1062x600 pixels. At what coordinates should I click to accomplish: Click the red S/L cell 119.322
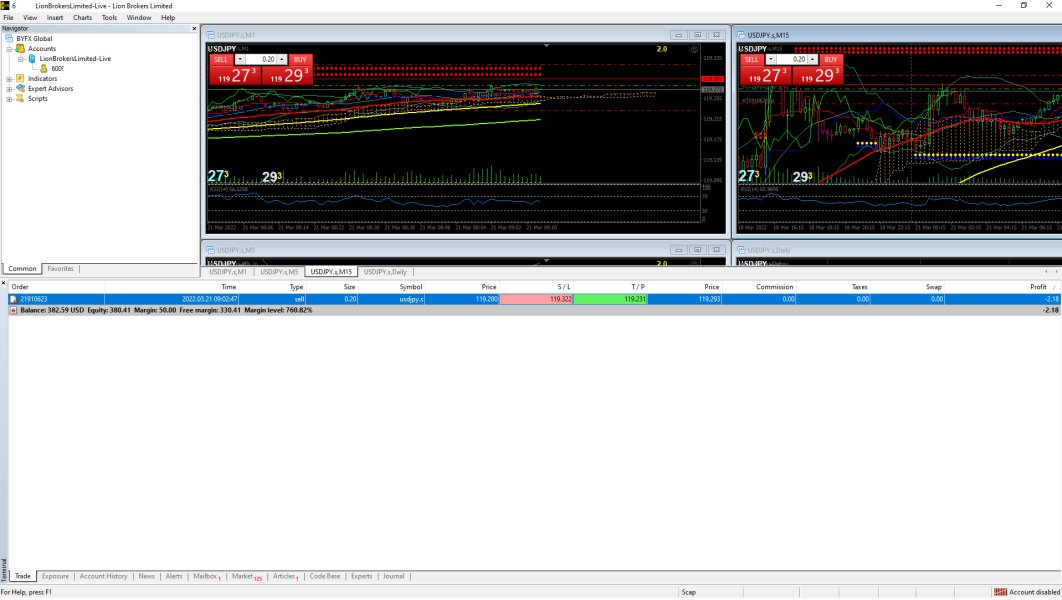click(x=536, y=299)
